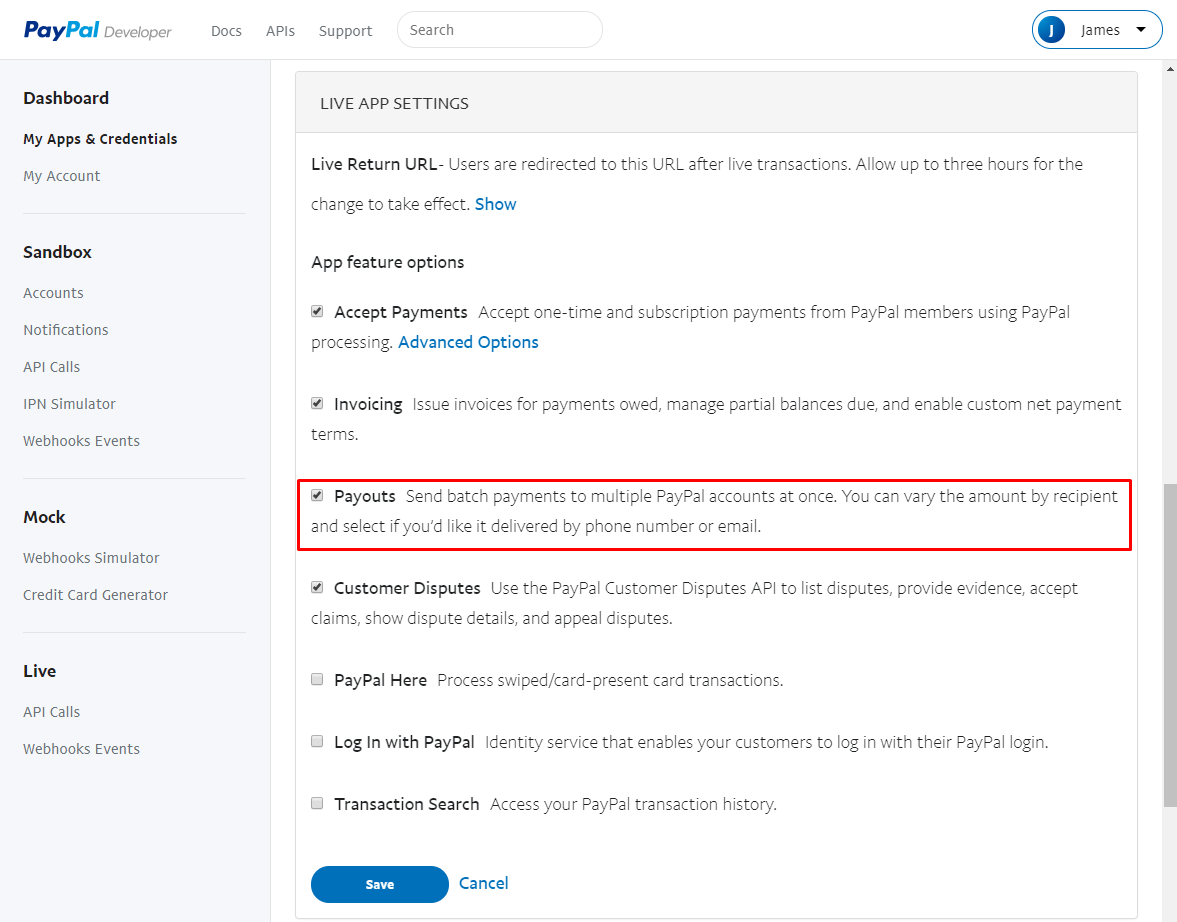This screenshot has height=922, width=1177.
Task: Click the Mock section heading
Action: click(x=44, y=517)
